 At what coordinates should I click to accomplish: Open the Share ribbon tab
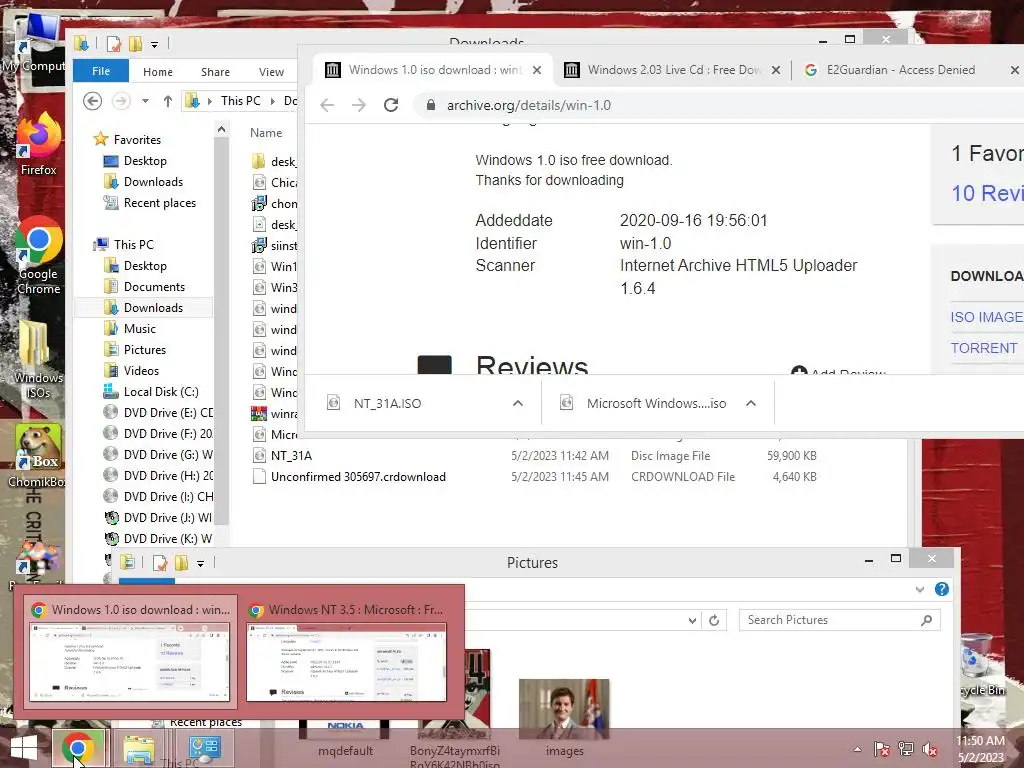216,72
